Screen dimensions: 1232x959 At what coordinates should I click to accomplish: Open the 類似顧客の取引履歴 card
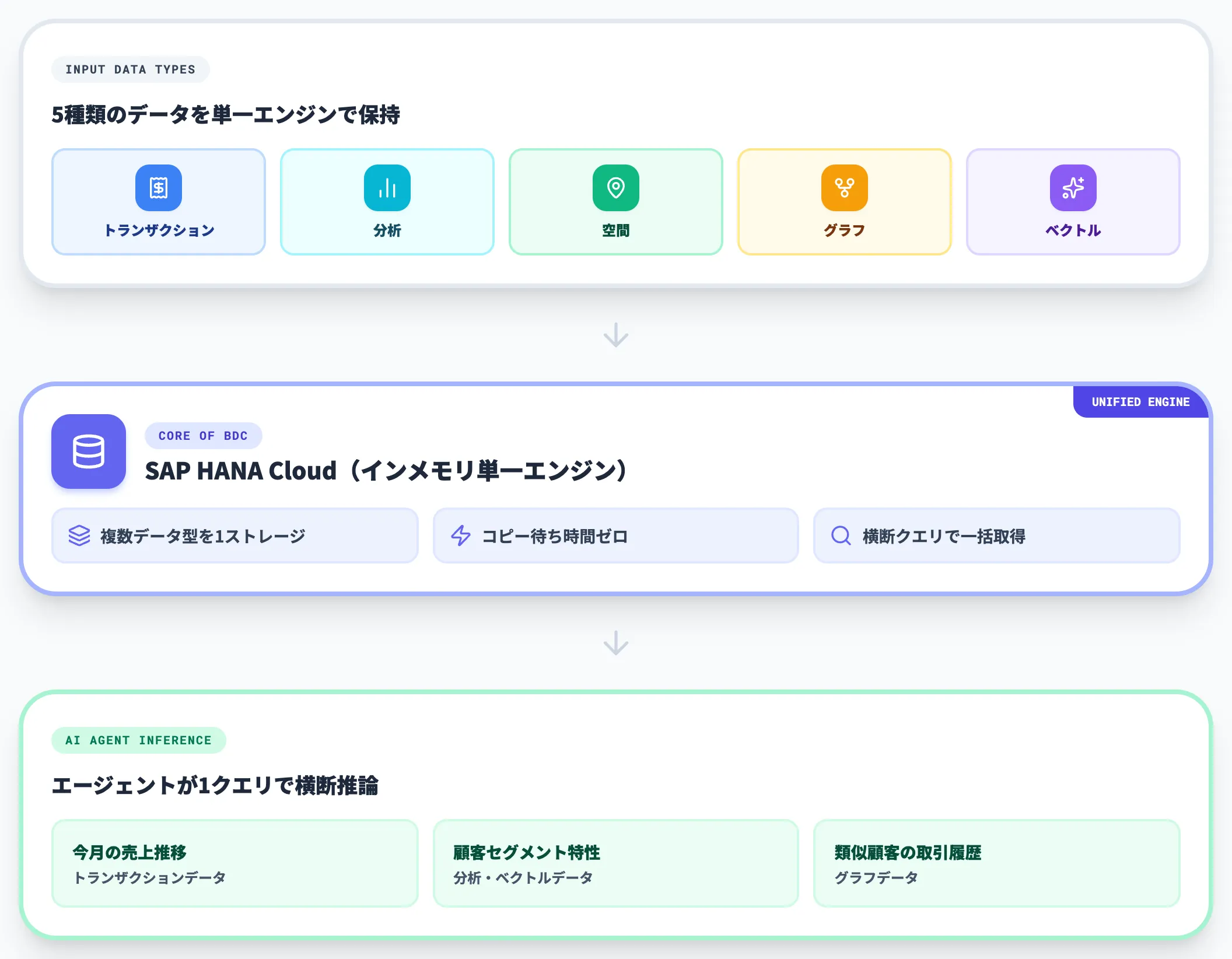click(x=997, y=863)
